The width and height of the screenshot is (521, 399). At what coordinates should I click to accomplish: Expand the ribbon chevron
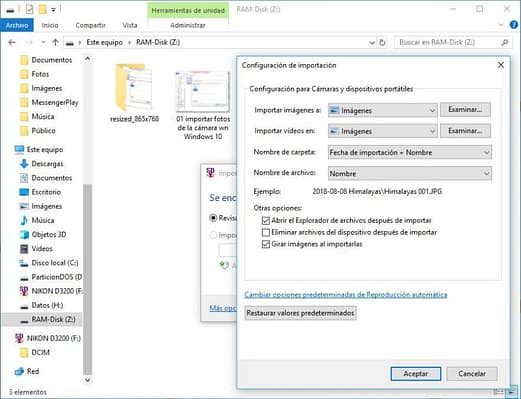click(501, 25)
